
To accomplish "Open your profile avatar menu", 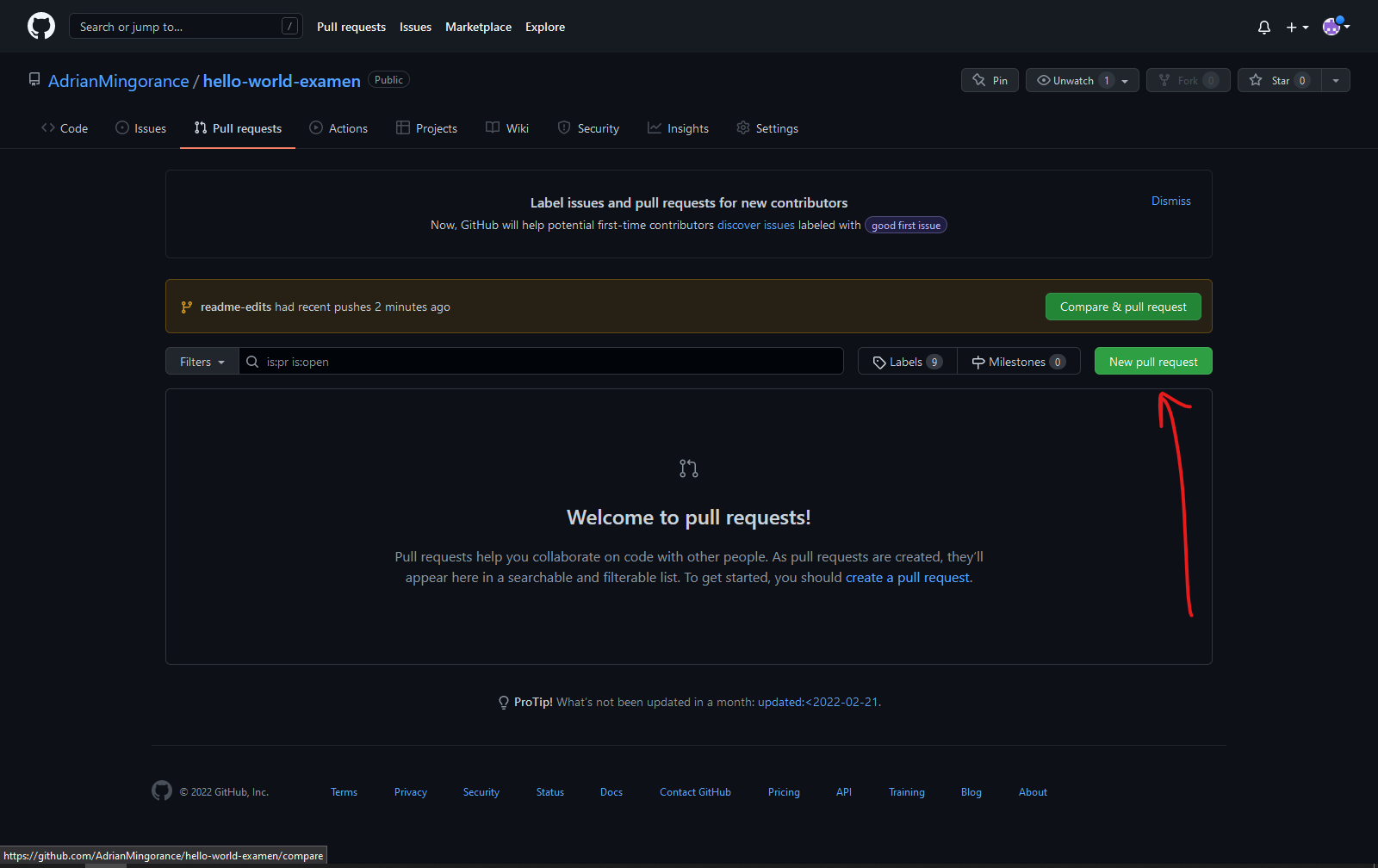I will (1331, 27).
